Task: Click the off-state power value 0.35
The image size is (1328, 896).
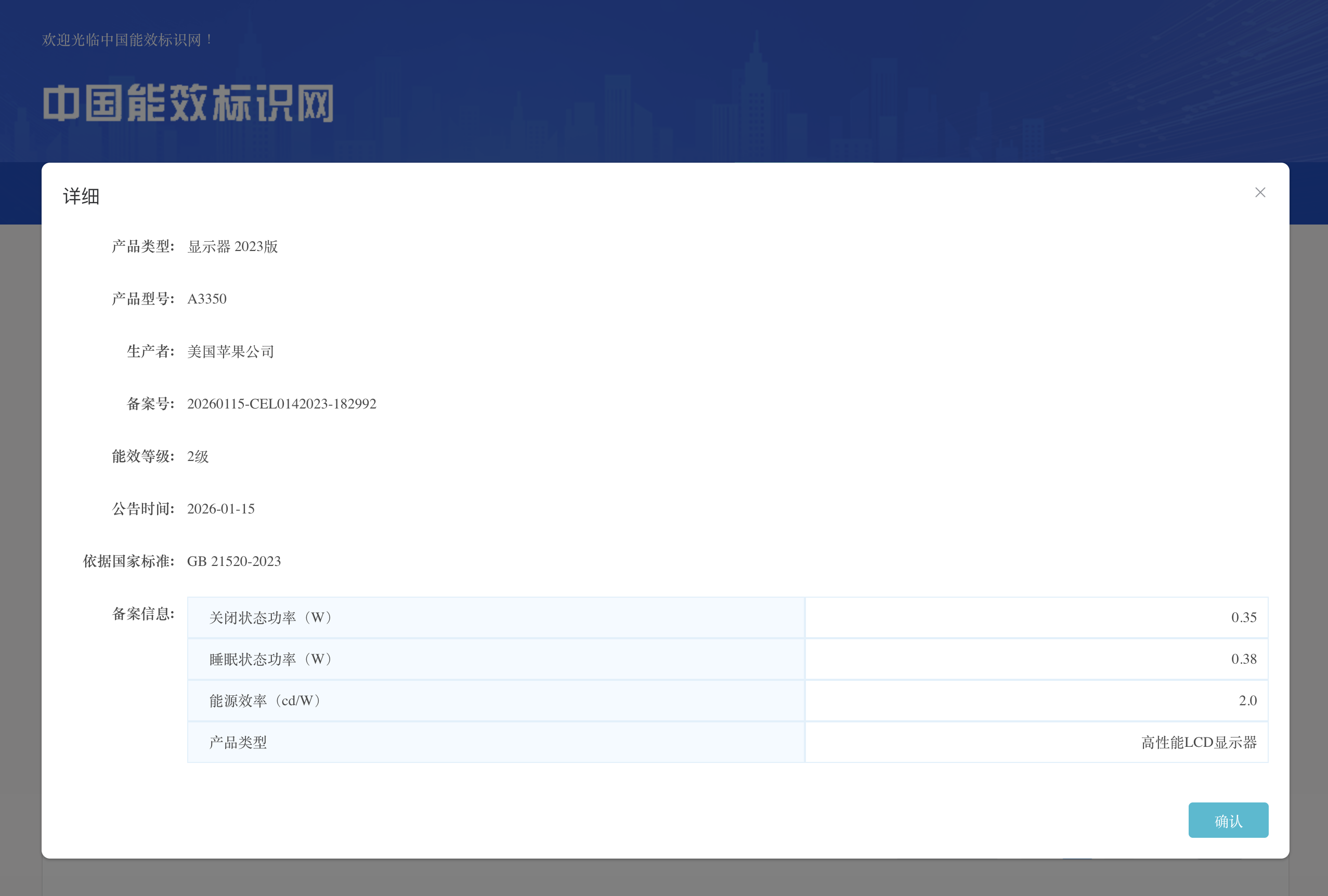Action: click(x=1243, y=618)
